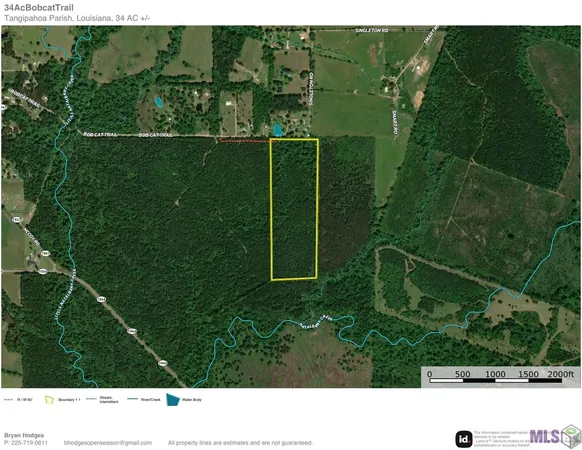Click the River/Creek legend label
Screen dimensions: 582x450
150,400
